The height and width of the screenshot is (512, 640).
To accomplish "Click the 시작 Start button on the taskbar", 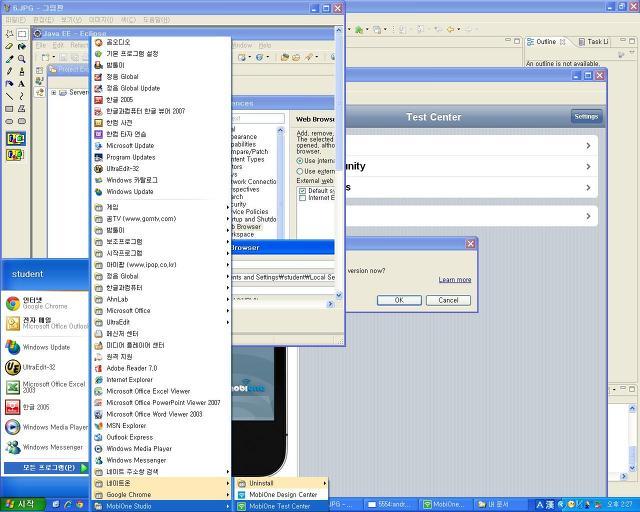I will (20, 505).
